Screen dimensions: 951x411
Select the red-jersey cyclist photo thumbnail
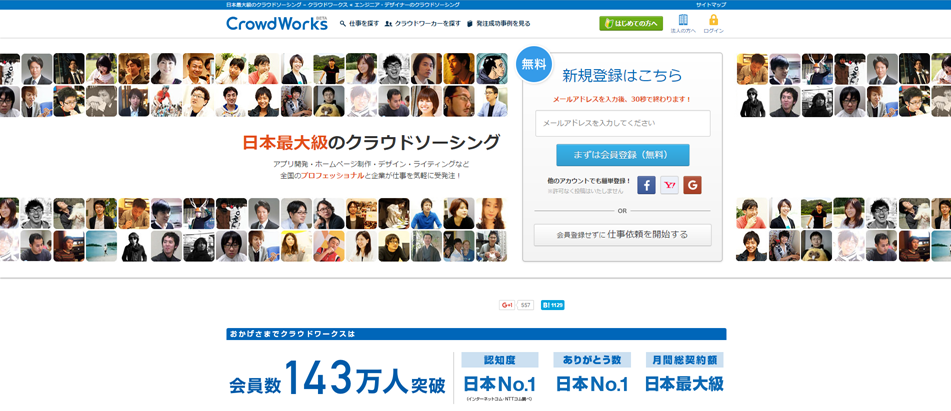point(166,101)
